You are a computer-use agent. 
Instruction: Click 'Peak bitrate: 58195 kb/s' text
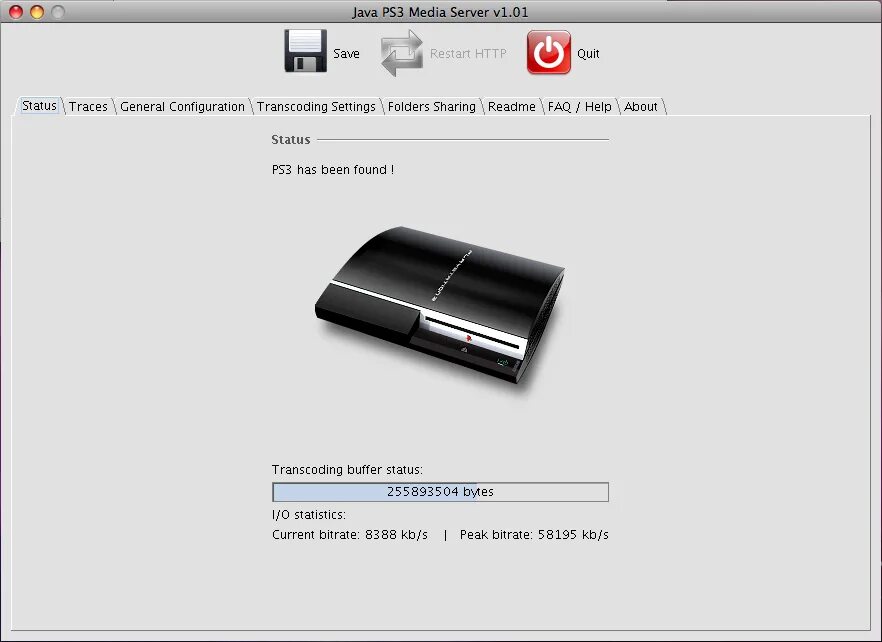pos(534,535)
